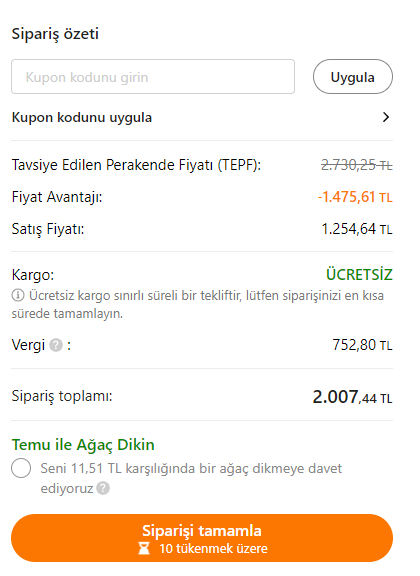Click the info icon beside free shipping note
The height and width of the screenshot is (576, 420).
[x=18, y=295]
